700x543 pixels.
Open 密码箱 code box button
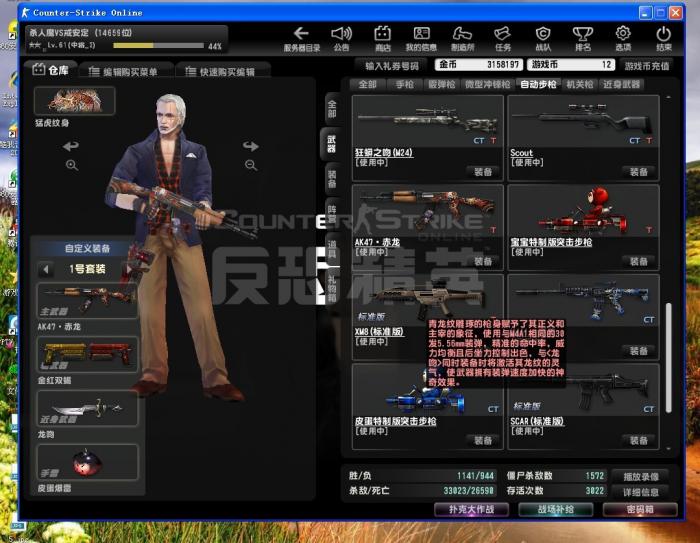640,510
